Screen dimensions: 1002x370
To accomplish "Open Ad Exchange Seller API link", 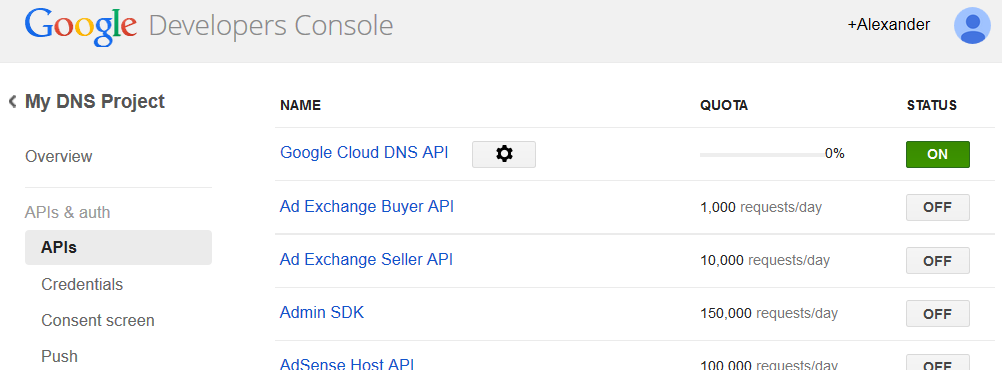I will coord(366,259).
